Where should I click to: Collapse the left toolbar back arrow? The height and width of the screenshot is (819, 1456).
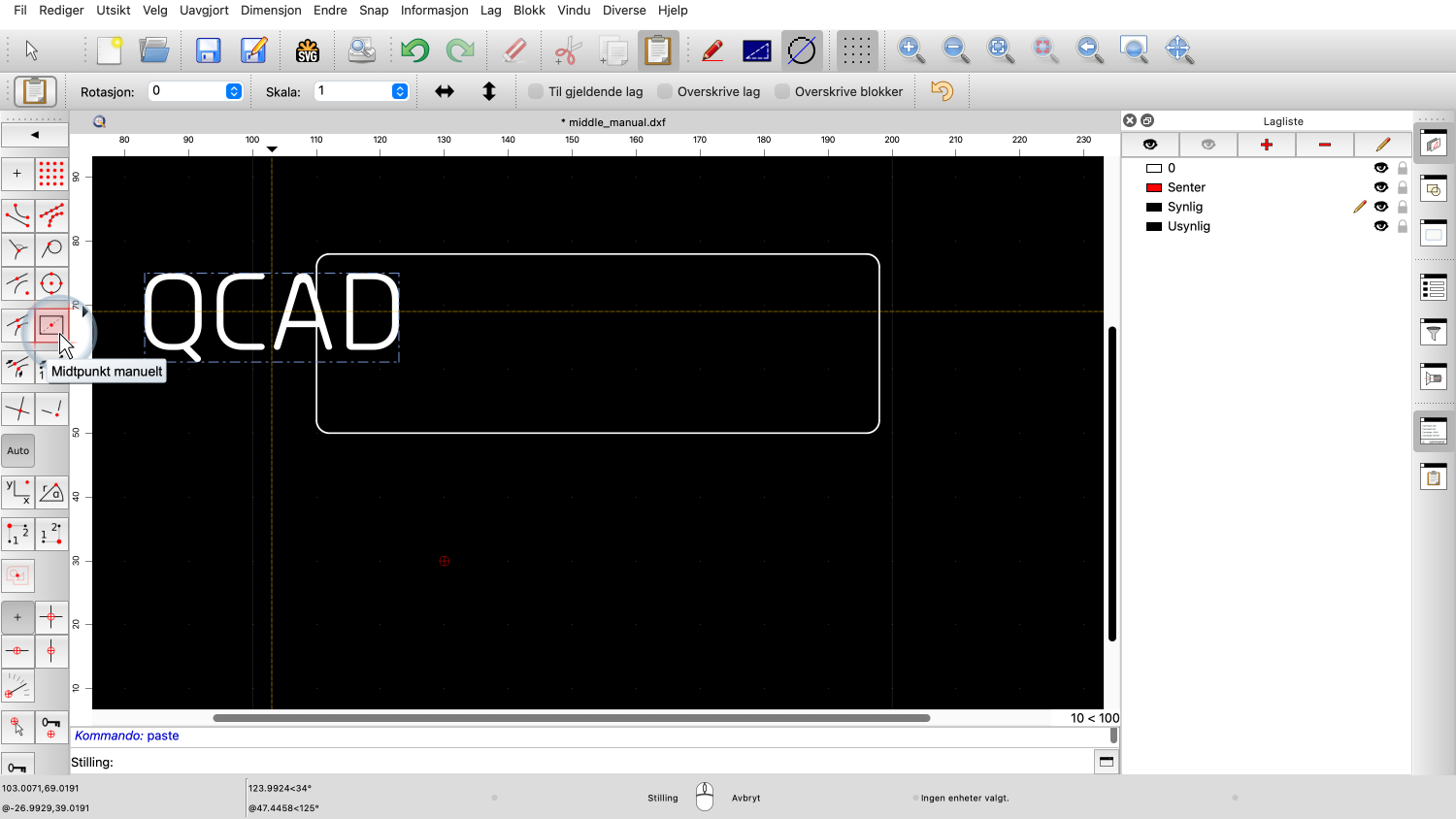click(35, 135)
